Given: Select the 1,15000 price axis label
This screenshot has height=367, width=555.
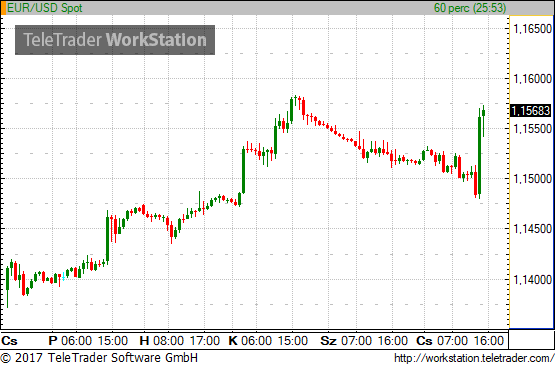Looking at the screenshot, I should 532,179.
